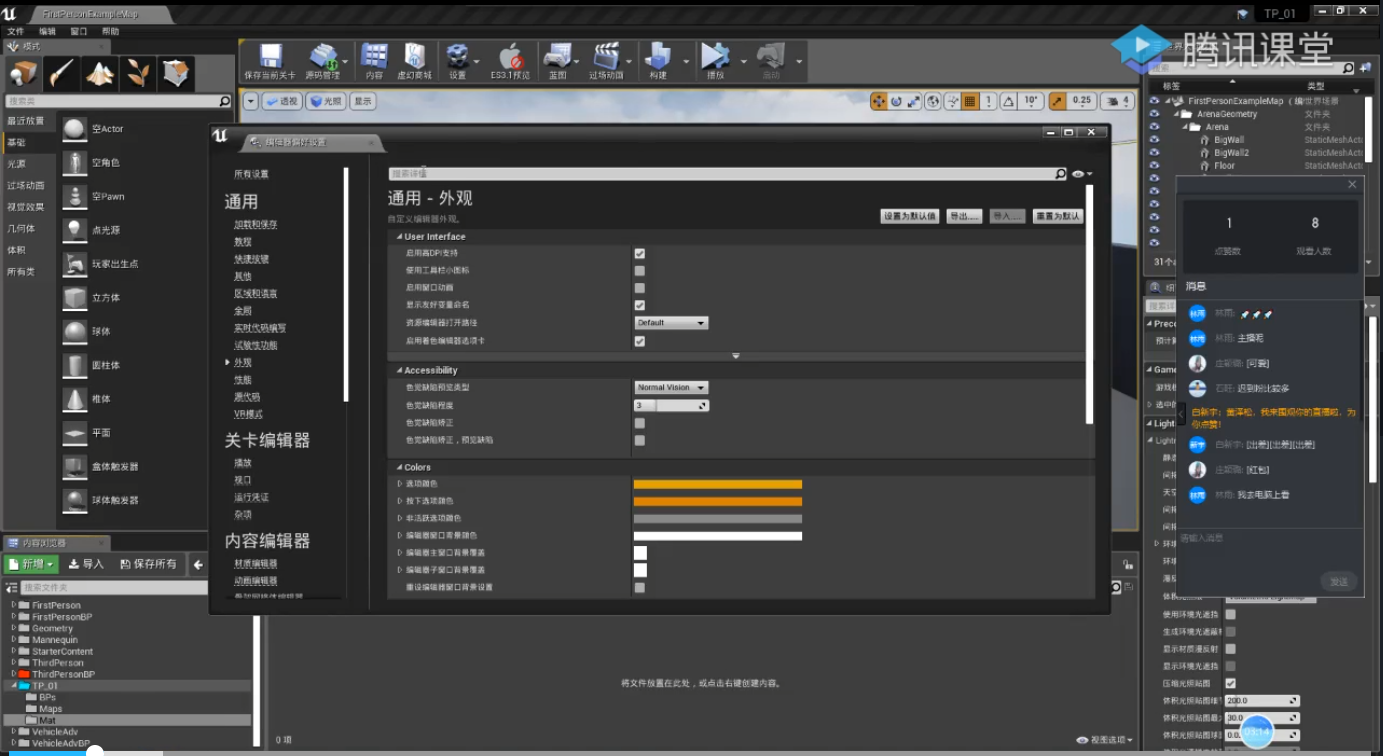Select the Paint brush mode icon
Viewport: 1383px width, 756px height.
pos(61,73)
